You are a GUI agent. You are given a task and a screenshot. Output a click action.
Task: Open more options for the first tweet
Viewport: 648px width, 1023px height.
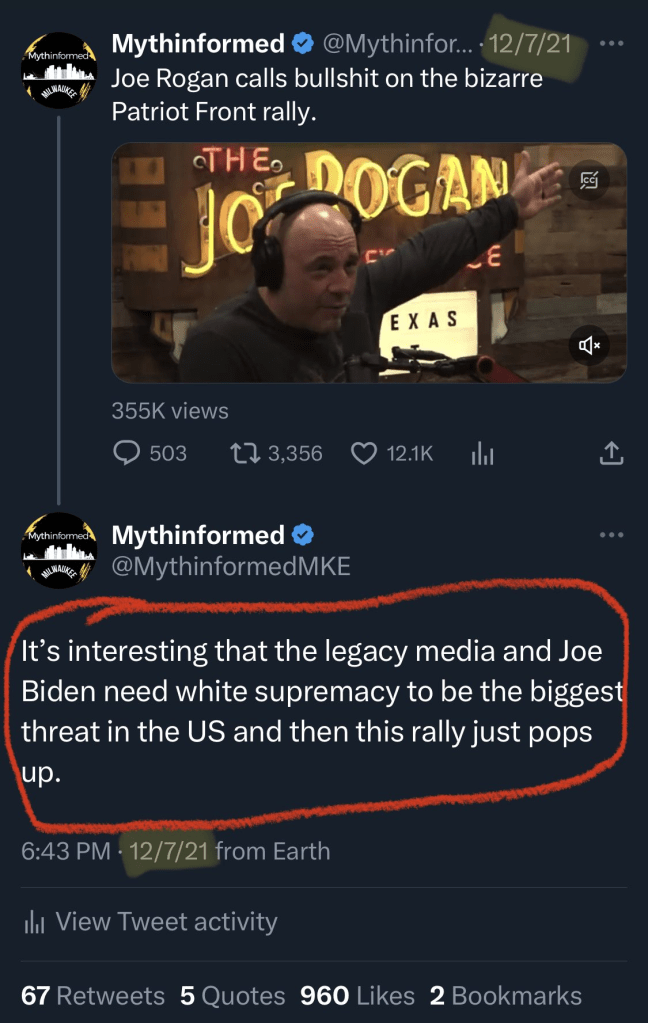(611, 45)
